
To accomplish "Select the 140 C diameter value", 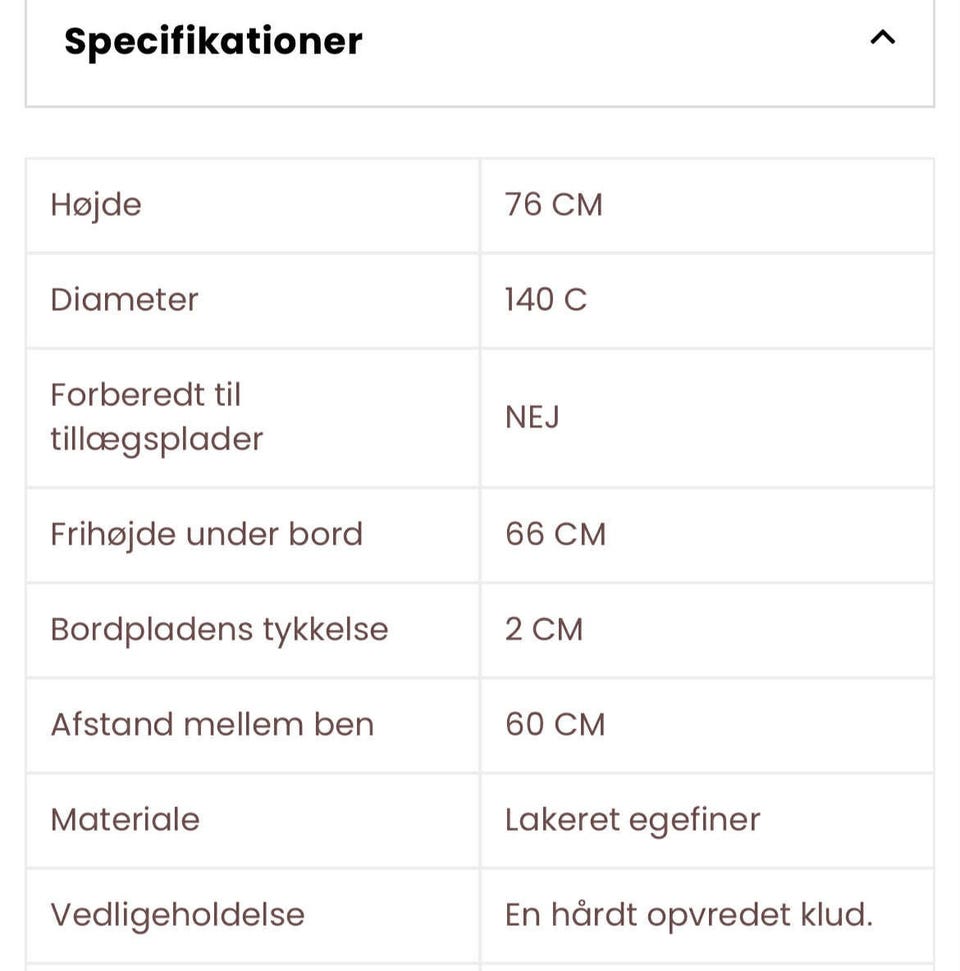I will tap(545, 300).
